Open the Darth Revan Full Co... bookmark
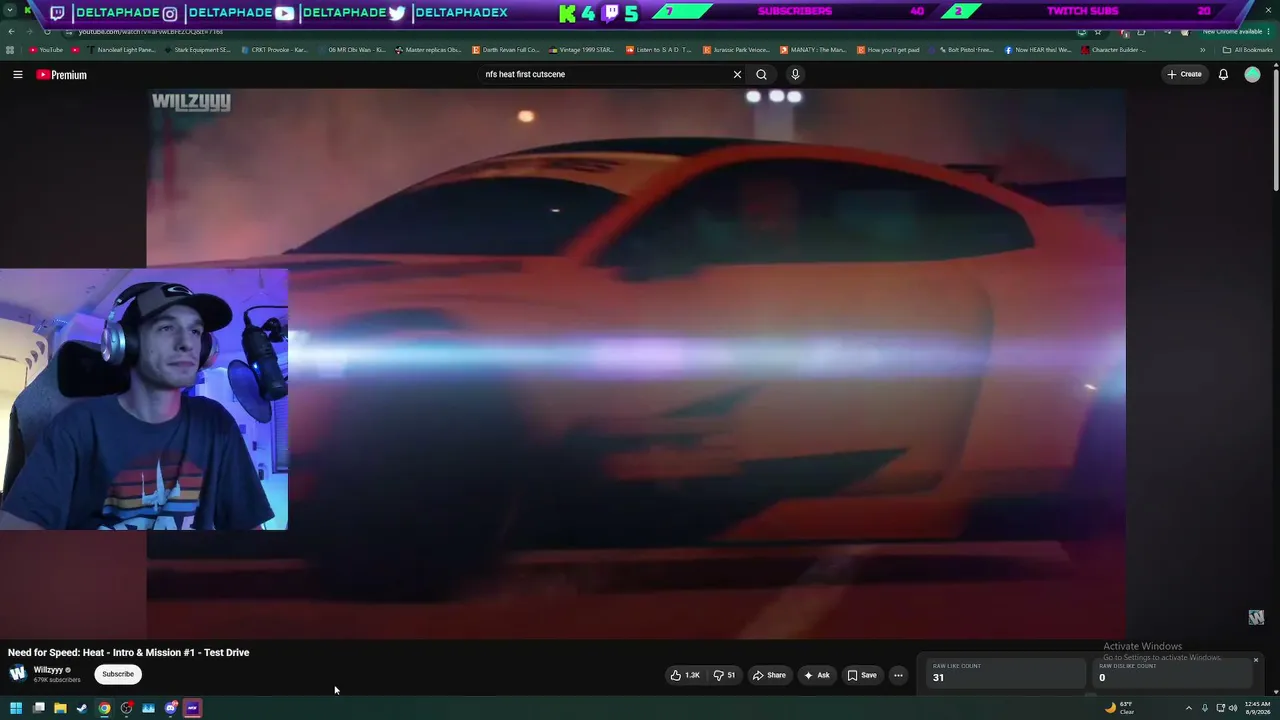 click(x=505, y=50)
